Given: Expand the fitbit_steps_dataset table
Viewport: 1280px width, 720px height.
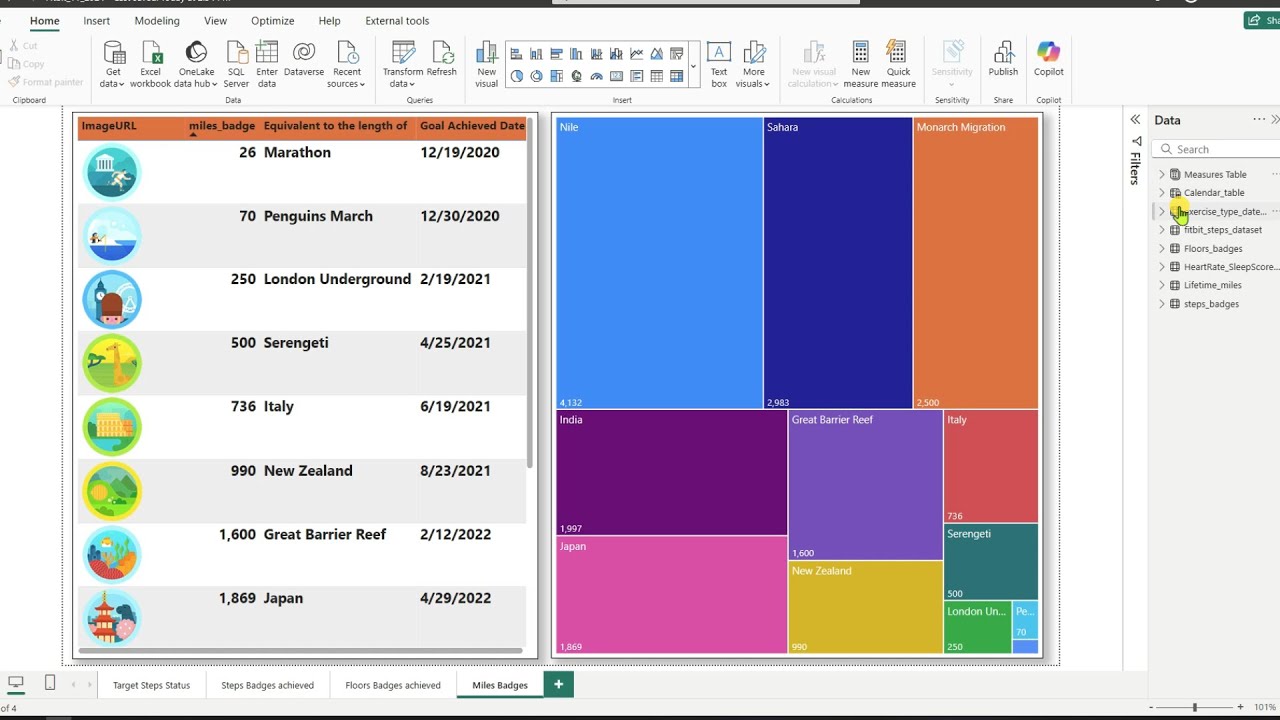Looking at the screenshot, I should point(1162,230).
